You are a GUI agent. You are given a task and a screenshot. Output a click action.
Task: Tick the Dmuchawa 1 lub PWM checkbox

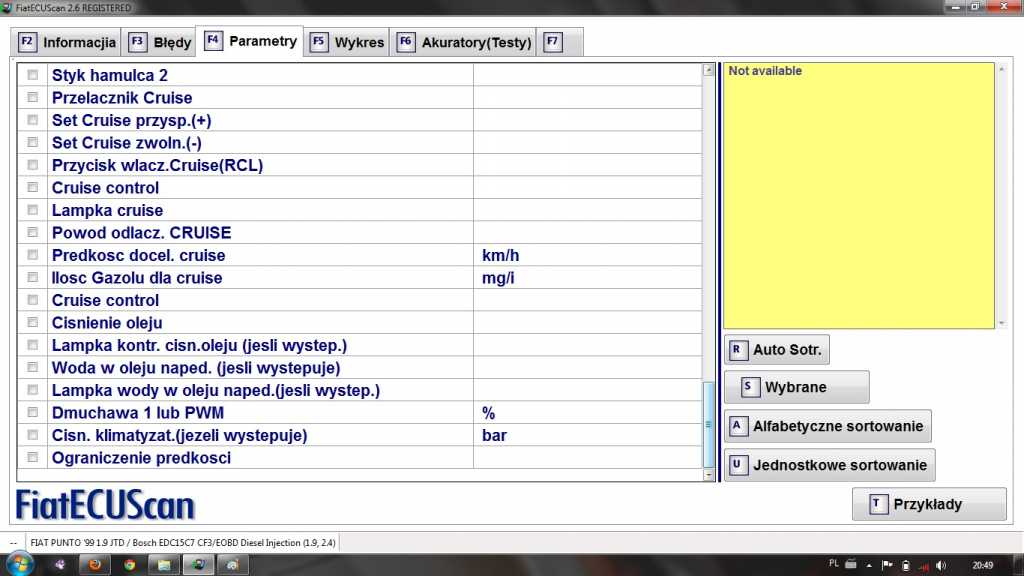coord(33,413)
